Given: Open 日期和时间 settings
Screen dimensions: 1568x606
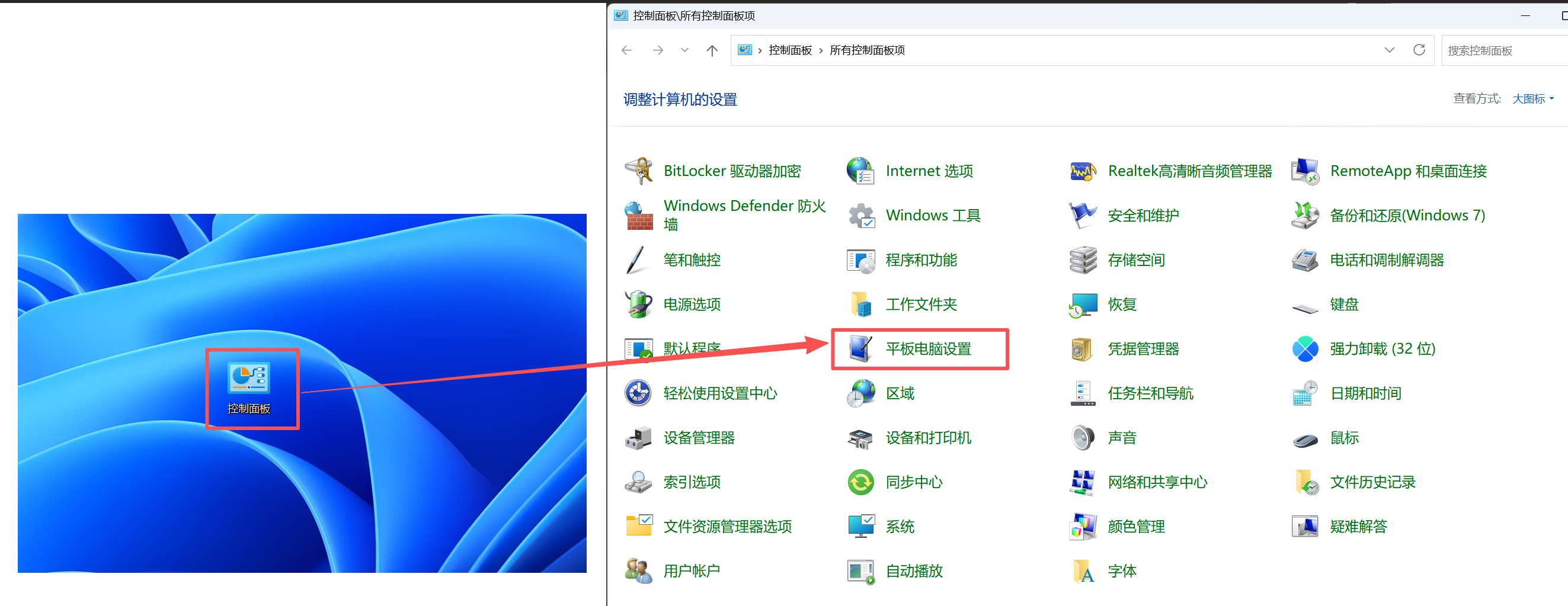Looking at the screenshot, I should pyautogui.click(x=1366, y=393).
